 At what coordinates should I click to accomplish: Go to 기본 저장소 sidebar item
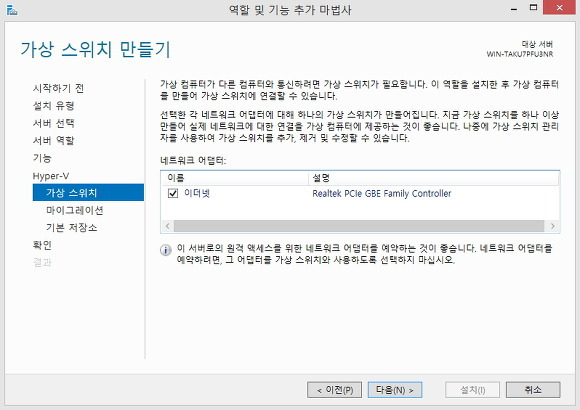click(x=71, y=227)
